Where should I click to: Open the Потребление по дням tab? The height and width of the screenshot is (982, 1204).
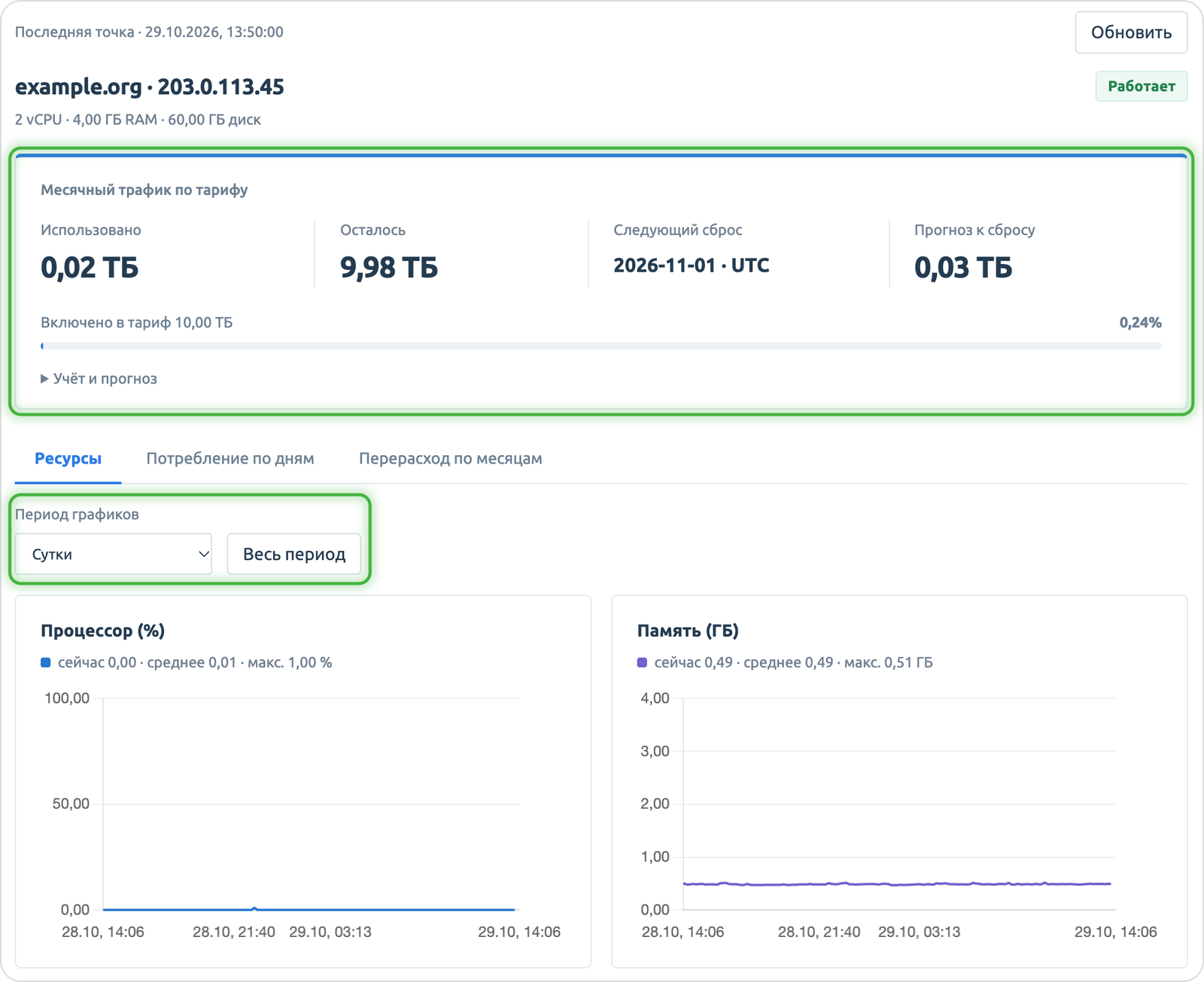point(230,458)
